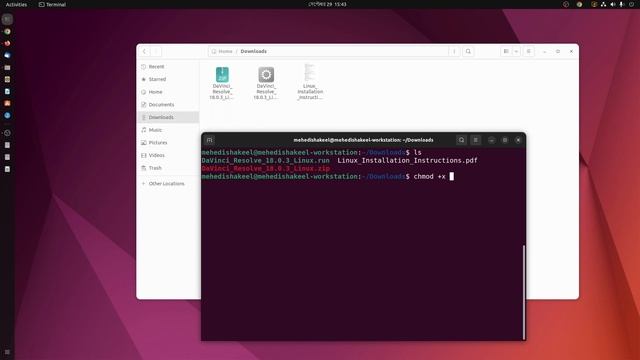Open the volume indicator in system tray
Image resolution: width=640 pixels, height=360 pixels.
click(x=613, y=4)
